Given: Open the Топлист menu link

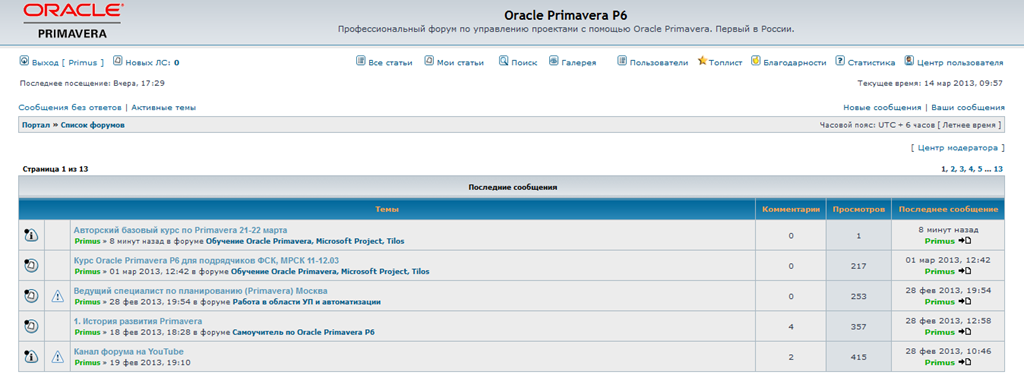Looking at the screenshot, I should point(726,63).
